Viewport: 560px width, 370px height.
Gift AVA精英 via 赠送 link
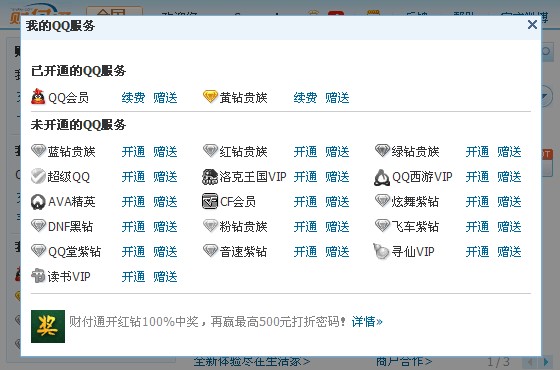tap(165, 202)
